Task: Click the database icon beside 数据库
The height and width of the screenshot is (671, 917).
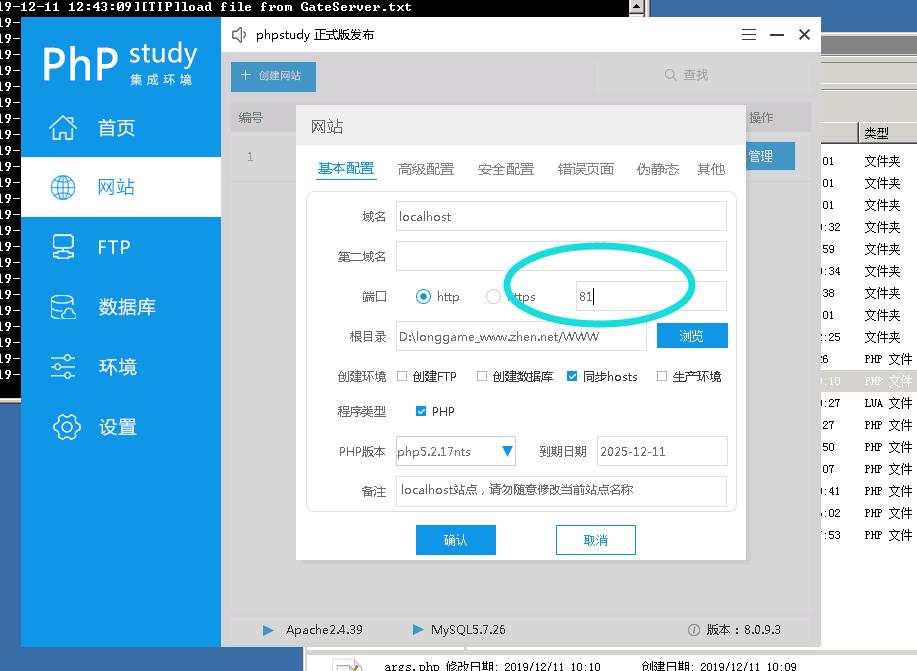Action: click(x=63, y=307)
